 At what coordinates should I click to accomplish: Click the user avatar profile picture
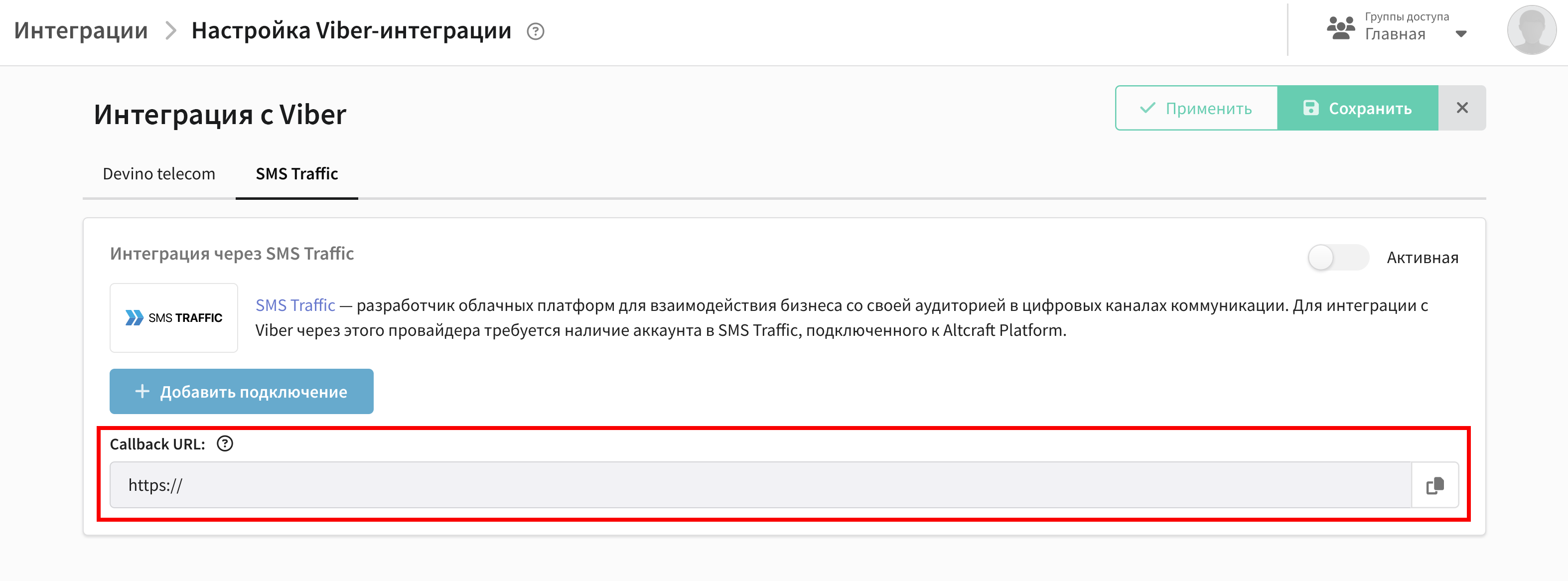[x=1532, y=30]
